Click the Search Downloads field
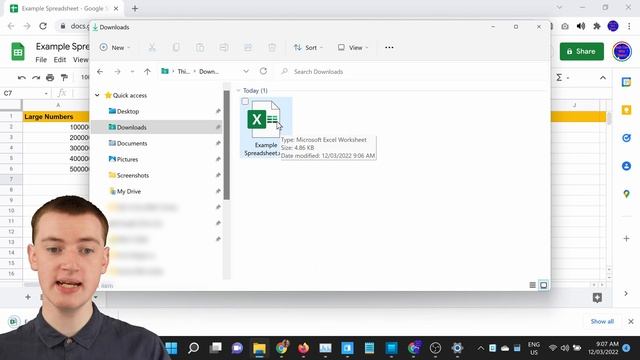640x360 pixels. (412, 71)
